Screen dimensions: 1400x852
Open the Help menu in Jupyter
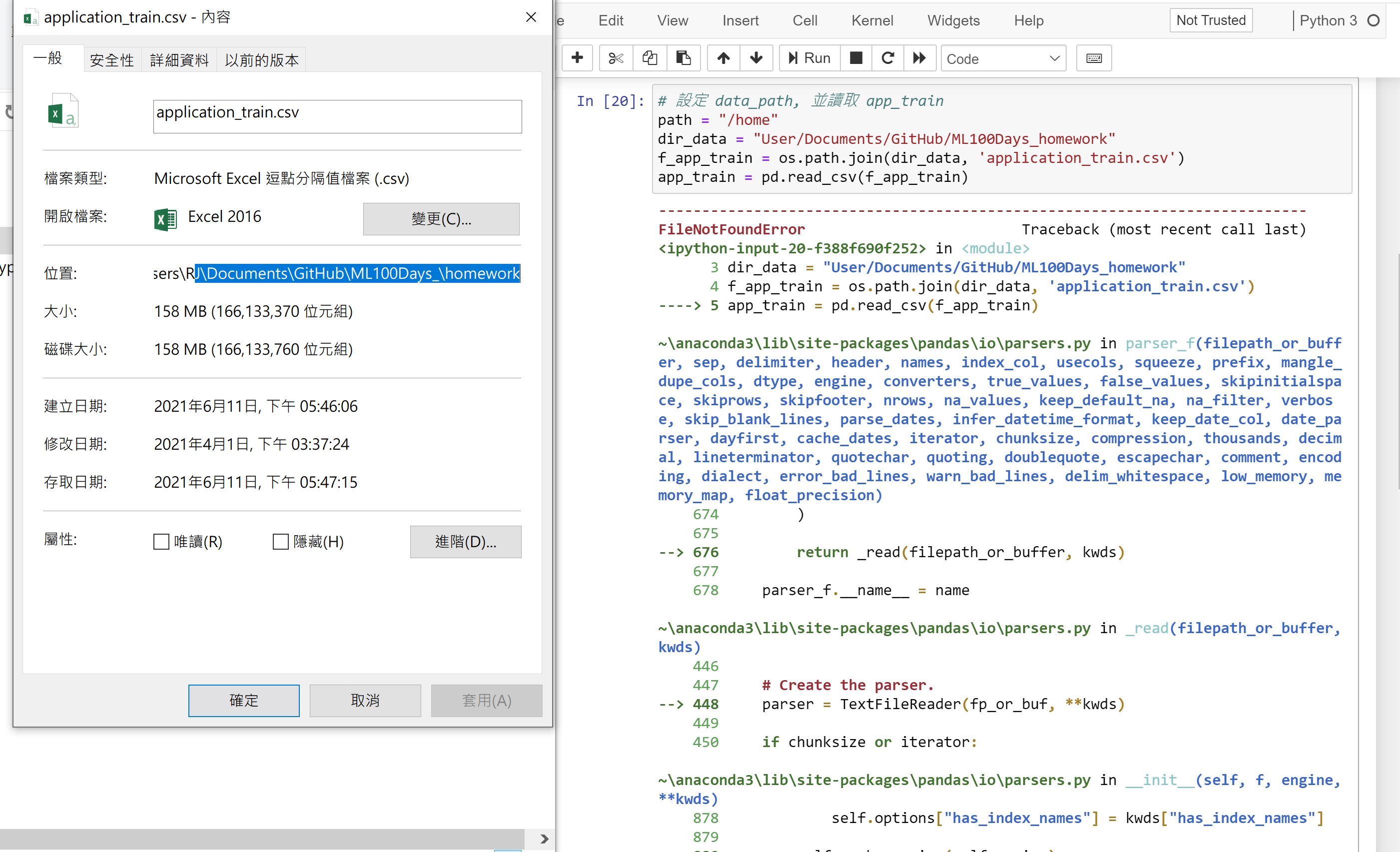[1029, 21]
